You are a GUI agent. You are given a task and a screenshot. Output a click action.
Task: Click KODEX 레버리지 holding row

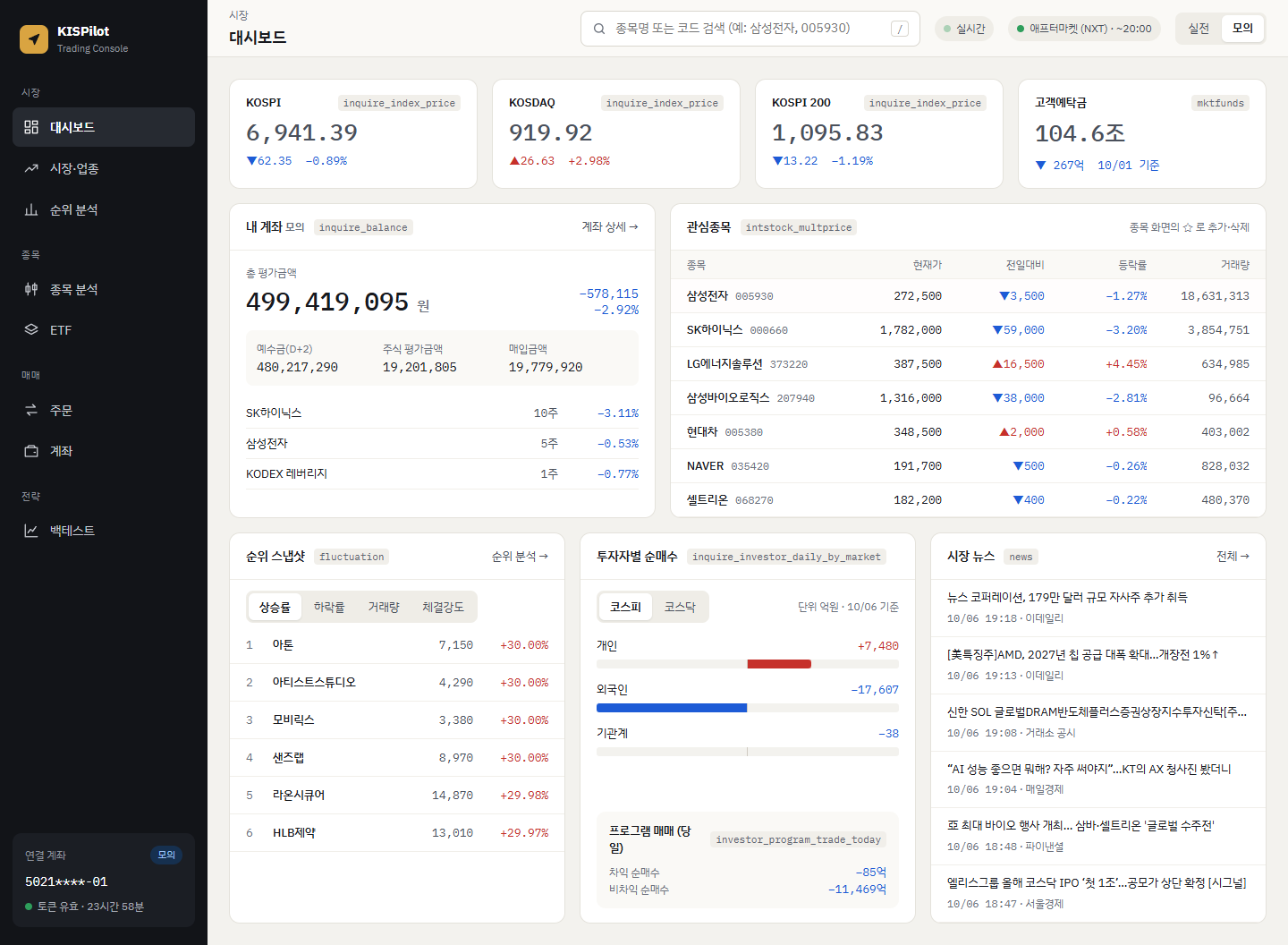pos(442,474)
